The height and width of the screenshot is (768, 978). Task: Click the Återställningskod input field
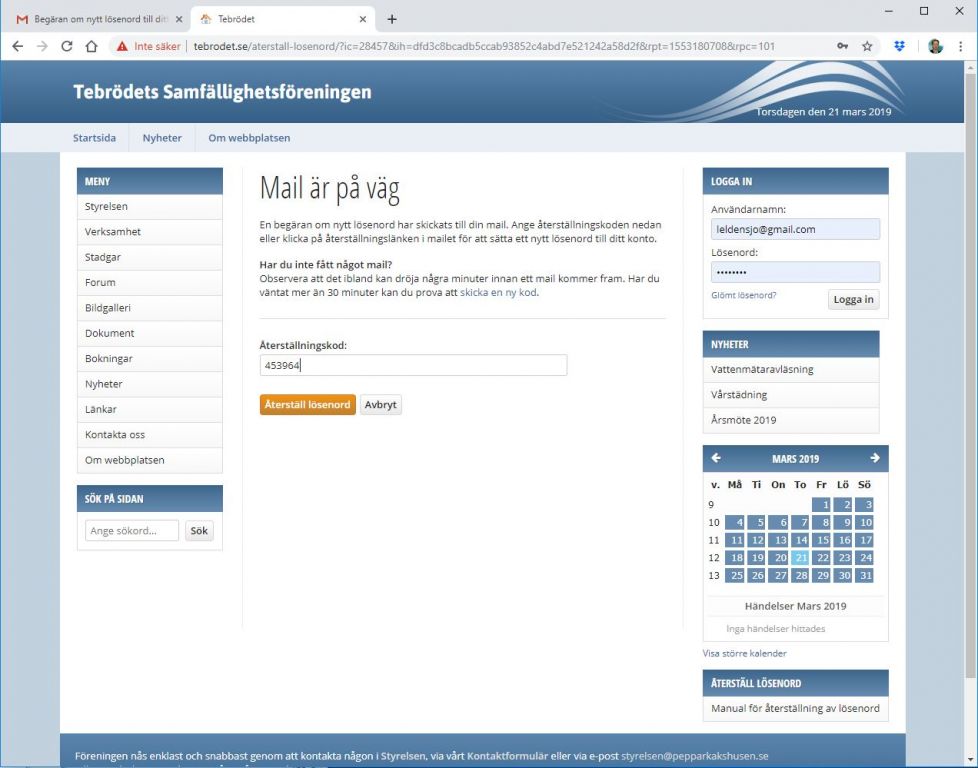point(413,366)
